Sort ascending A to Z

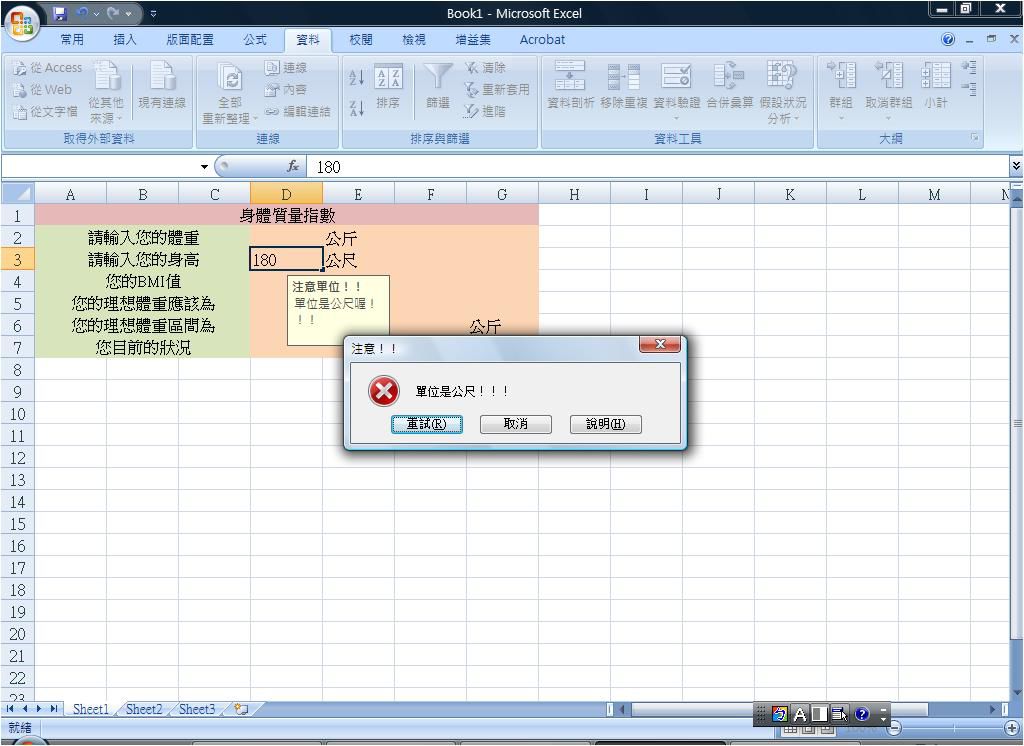(357, 78)
